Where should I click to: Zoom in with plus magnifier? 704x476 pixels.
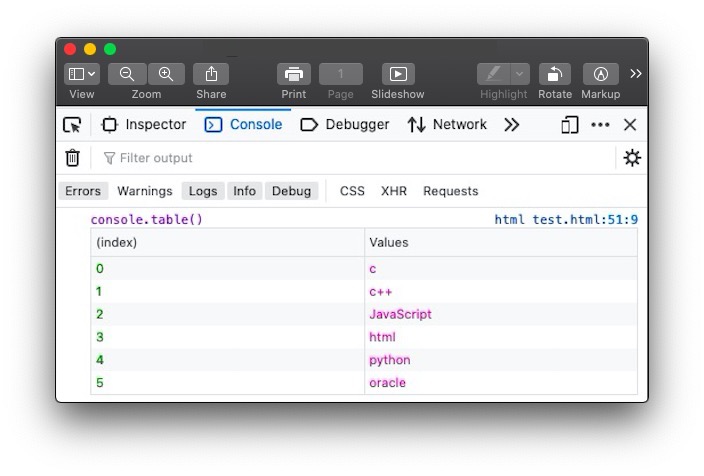[166, 74]
